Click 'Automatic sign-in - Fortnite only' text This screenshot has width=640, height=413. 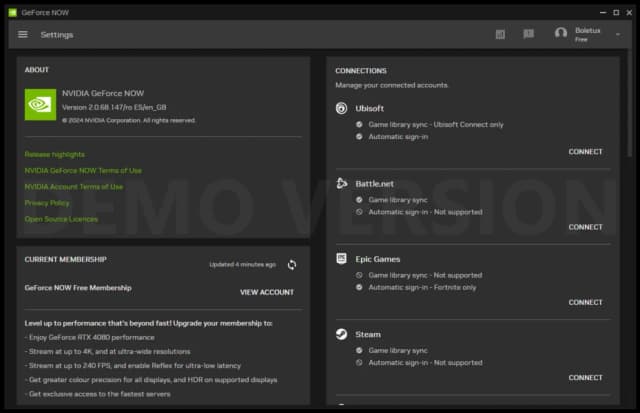click(x=422, y=287)
